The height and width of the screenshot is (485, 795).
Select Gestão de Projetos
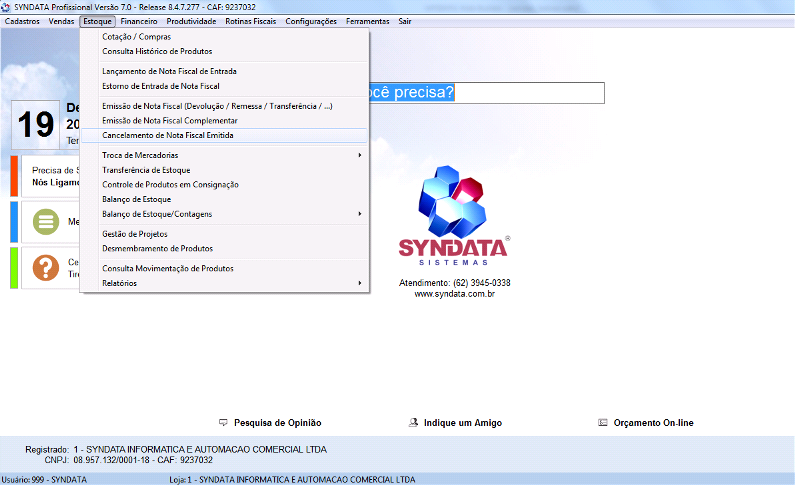(x=224, y=234)
